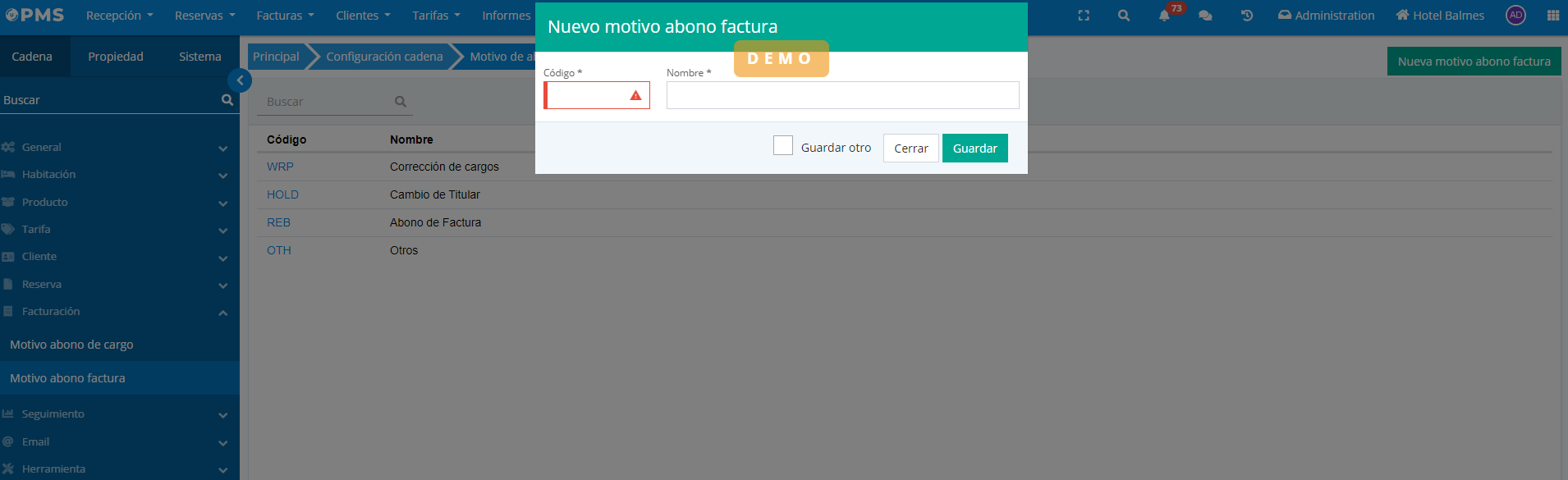Click the top bar search magnifier
1568x480 pixels.
(1124, 16)
